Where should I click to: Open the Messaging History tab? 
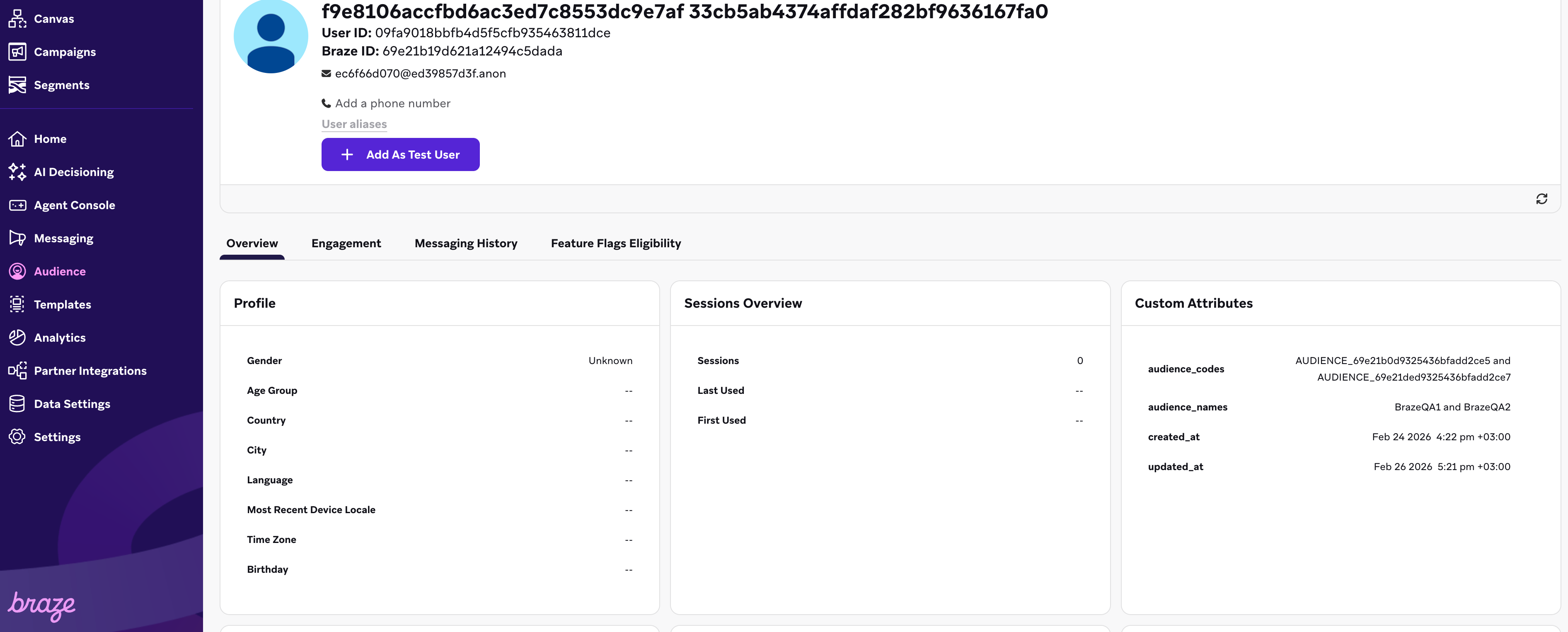[466, 243]
